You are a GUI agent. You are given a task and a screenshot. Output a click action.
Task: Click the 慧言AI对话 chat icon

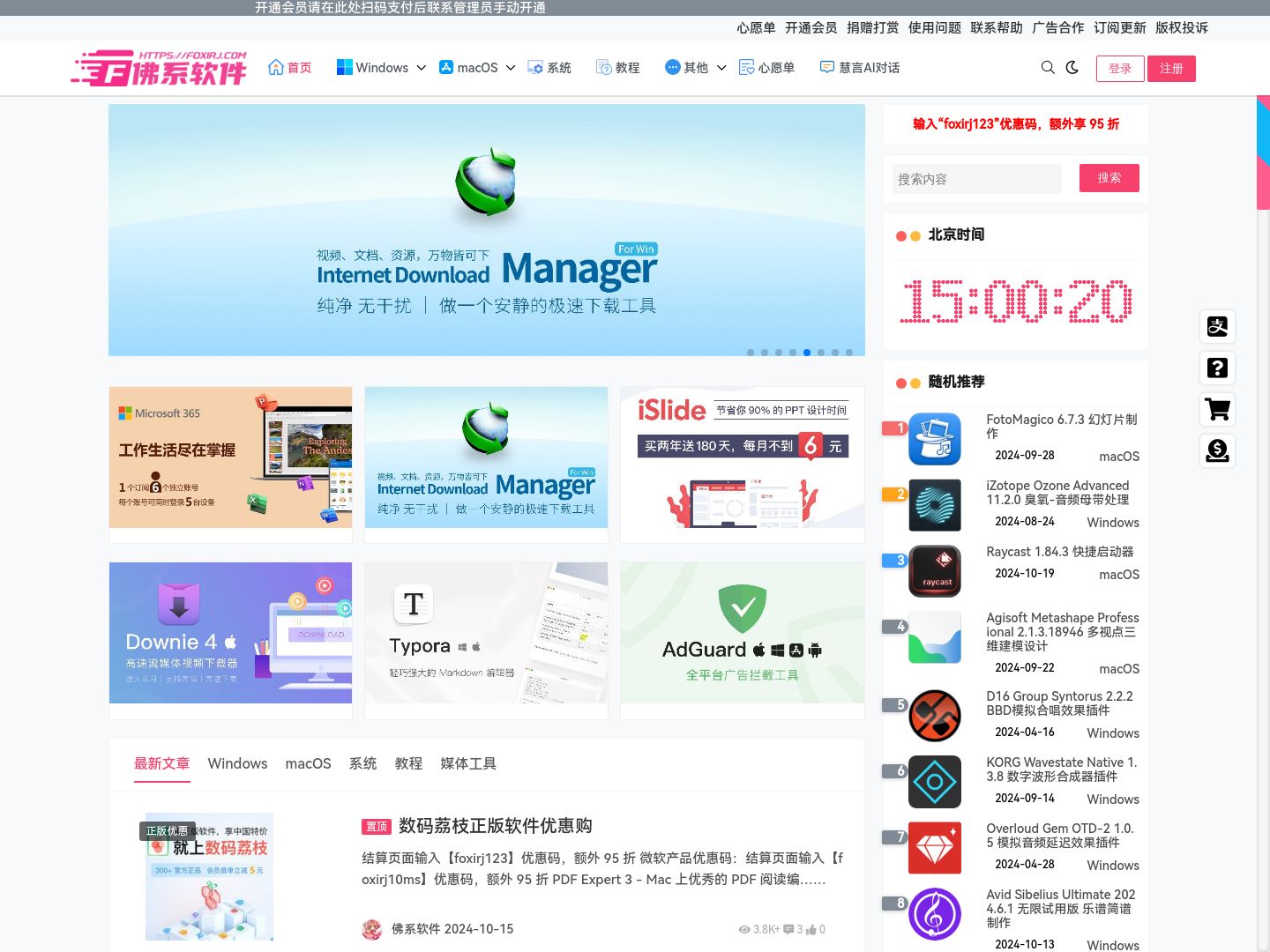827,67
